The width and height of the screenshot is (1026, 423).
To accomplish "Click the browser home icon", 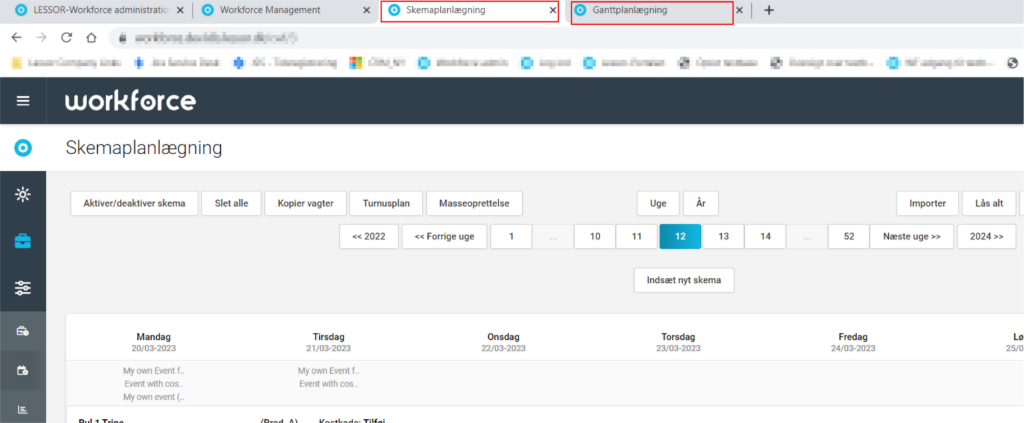I will (90, 37).
